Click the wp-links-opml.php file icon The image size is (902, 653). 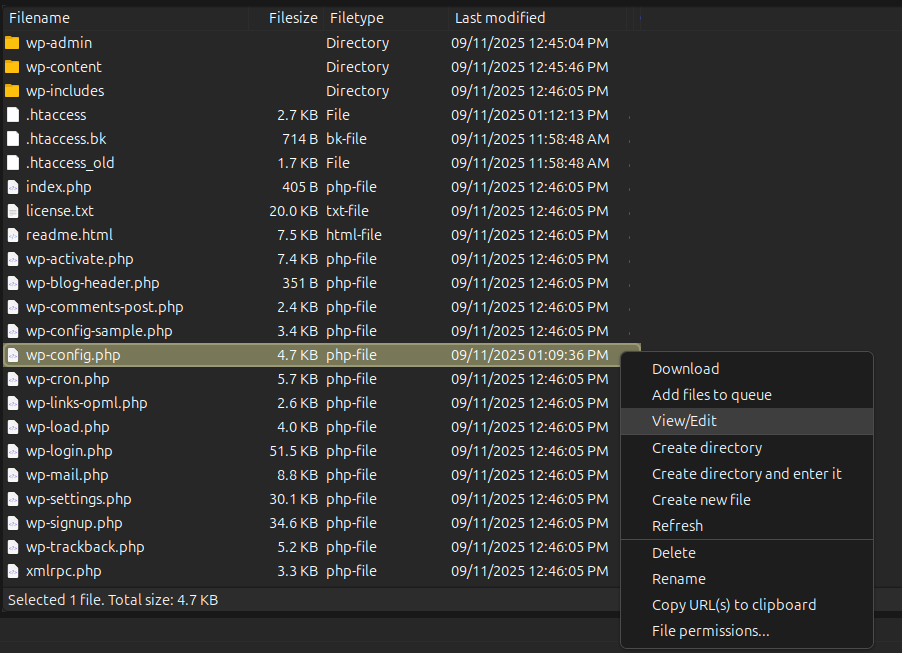(13, 403)
